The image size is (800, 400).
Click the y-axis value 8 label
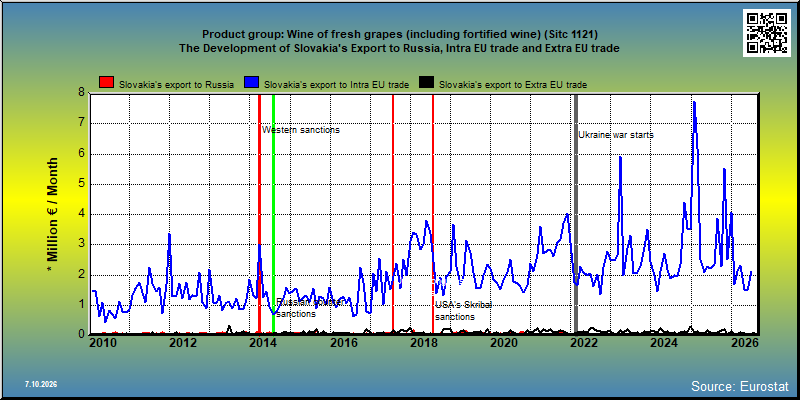(x=81, y=93)
